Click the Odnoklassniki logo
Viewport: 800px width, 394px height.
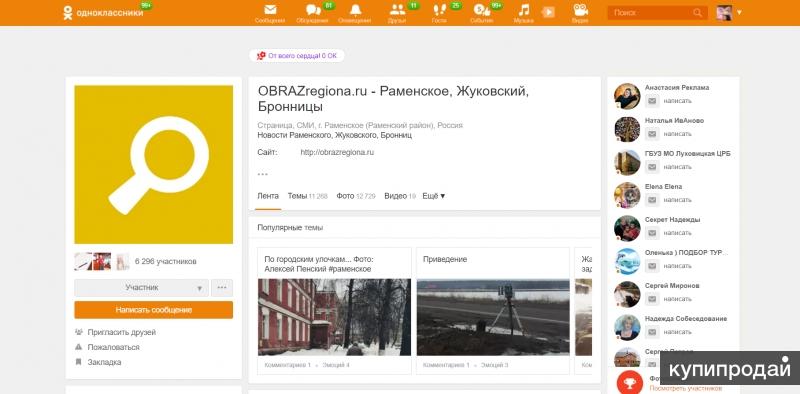[x=103, y=13]
